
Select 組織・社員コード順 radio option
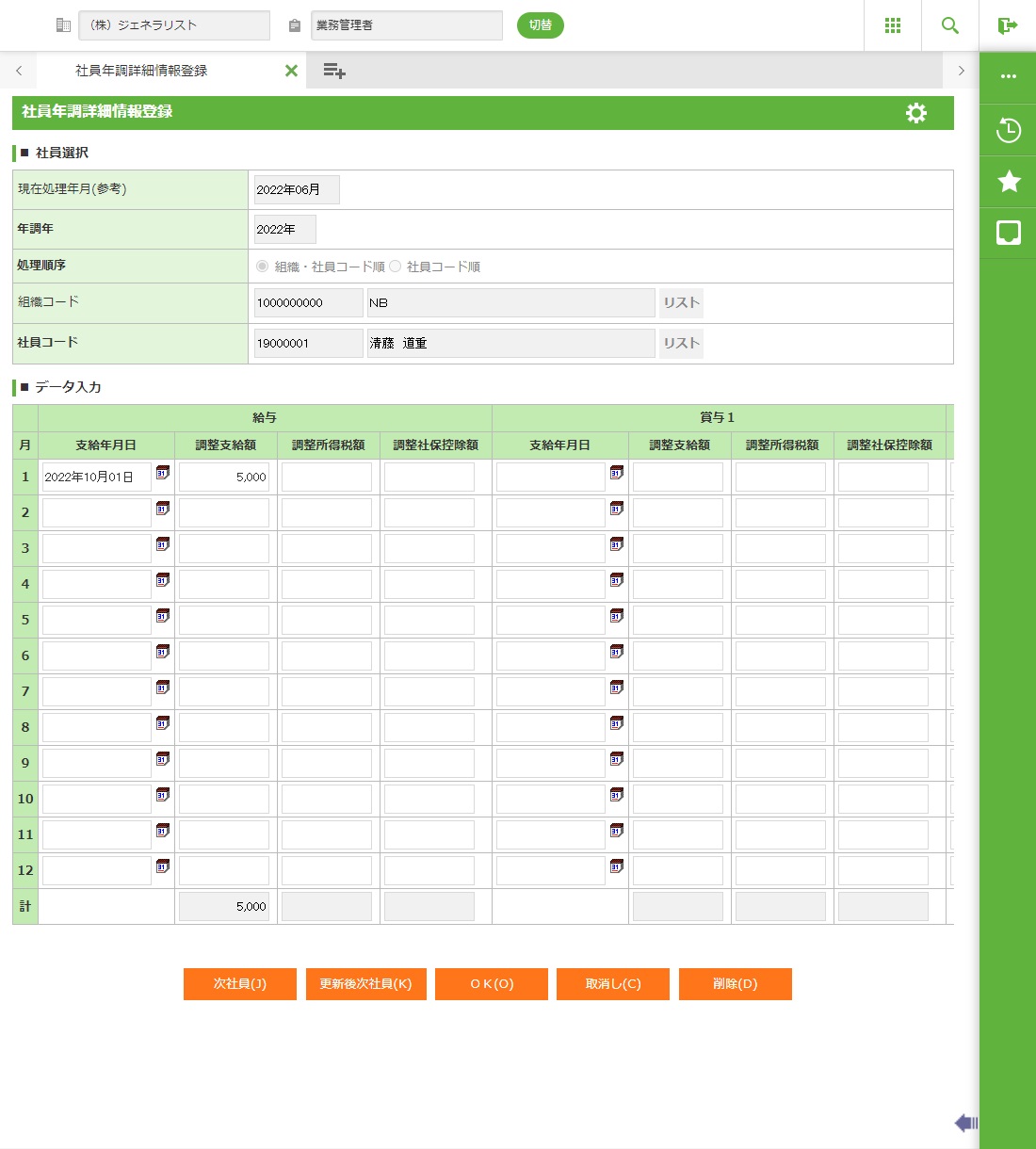pos(263,267)
